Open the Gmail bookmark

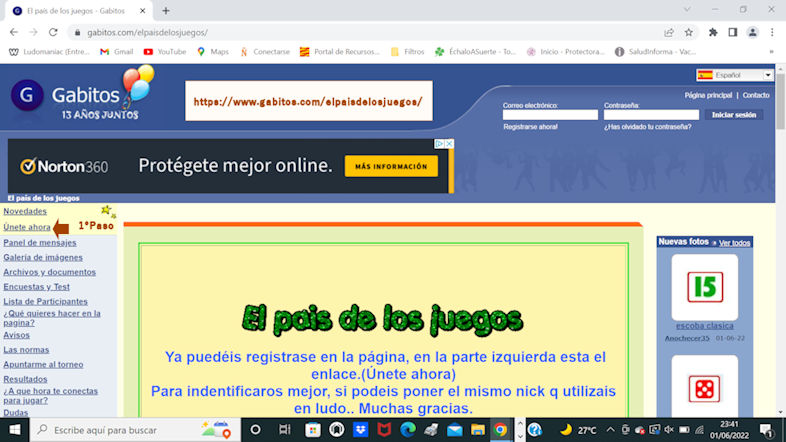click(x=116, y=52)
